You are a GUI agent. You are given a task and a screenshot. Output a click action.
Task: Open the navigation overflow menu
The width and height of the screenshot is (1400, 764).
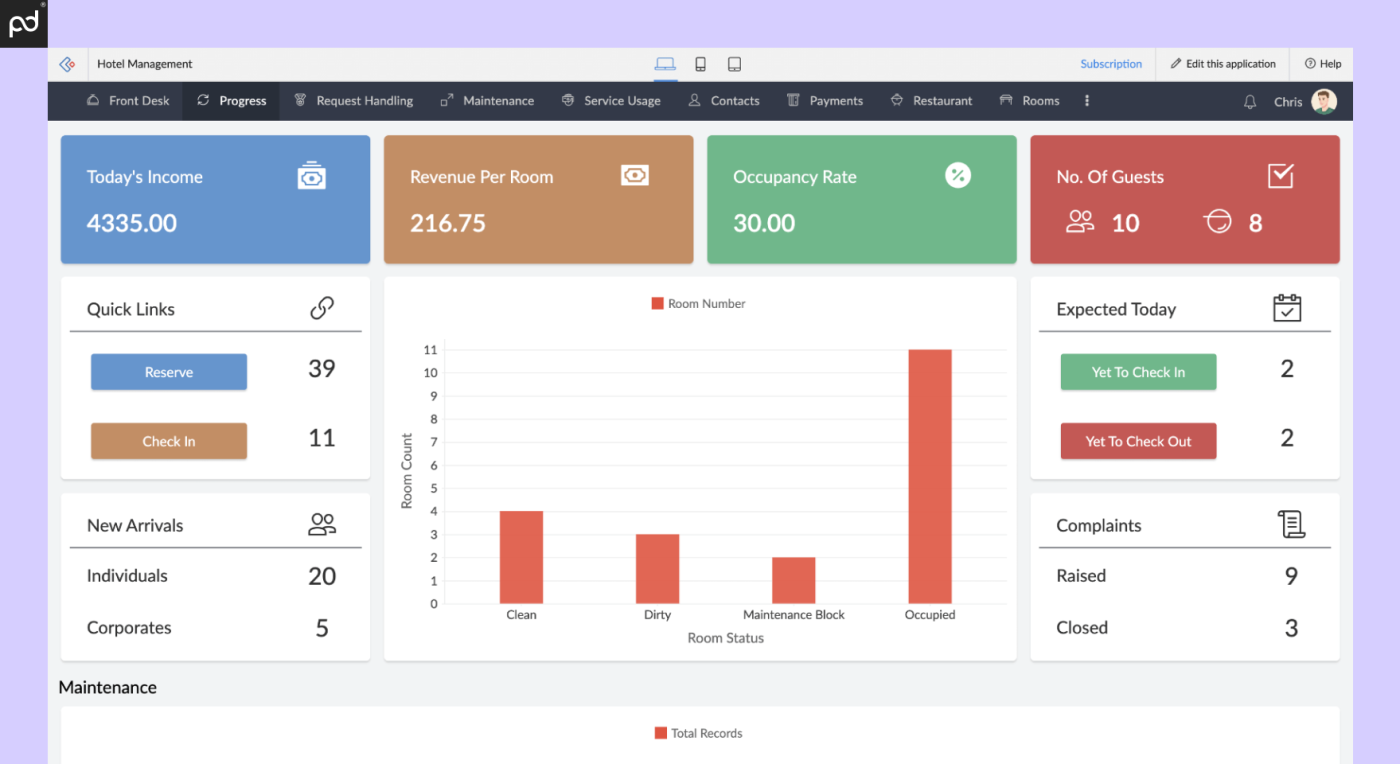1087,100
